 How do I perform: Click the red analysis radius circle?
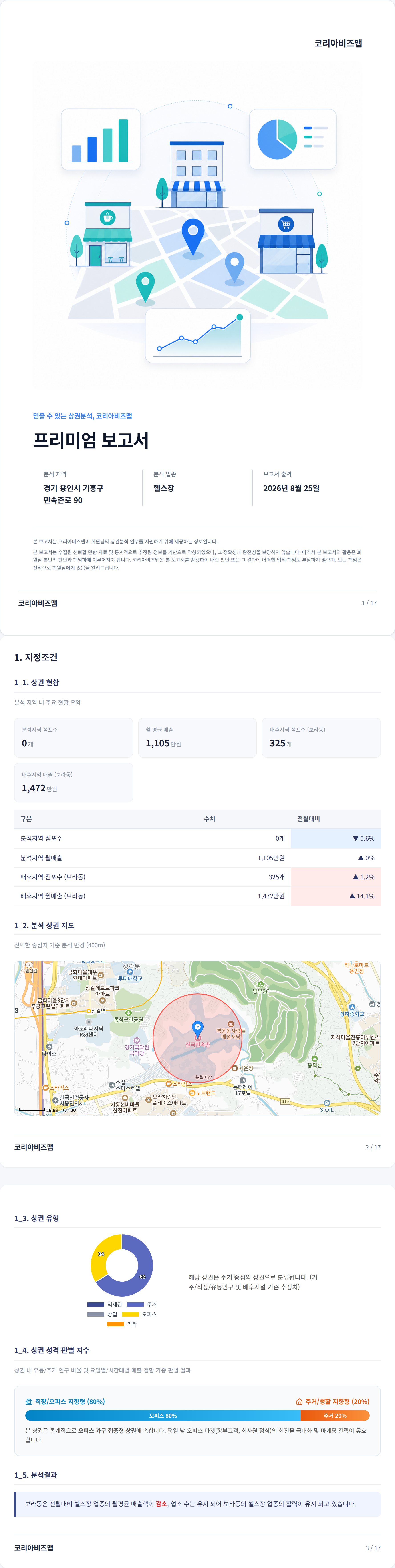[197, 1038]
